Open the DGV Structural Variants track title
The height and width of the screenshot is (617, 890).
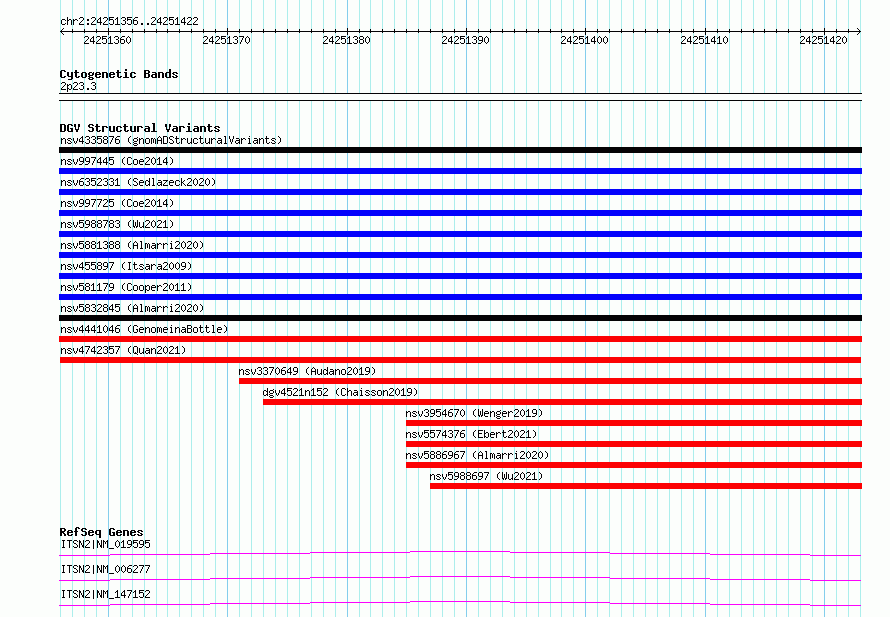140,128
